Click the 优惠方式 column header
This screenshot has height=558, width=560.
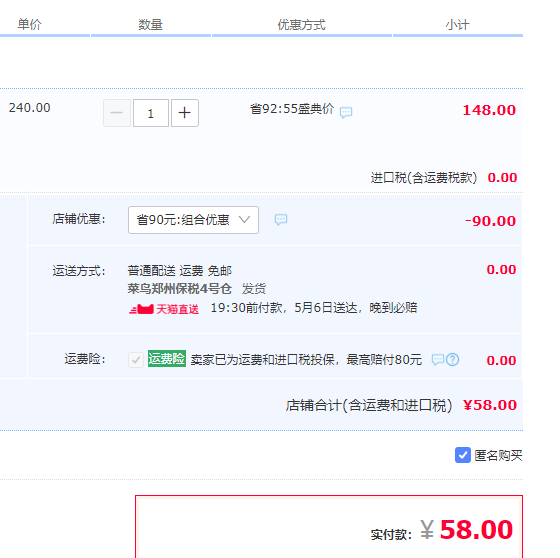(301, 25)
